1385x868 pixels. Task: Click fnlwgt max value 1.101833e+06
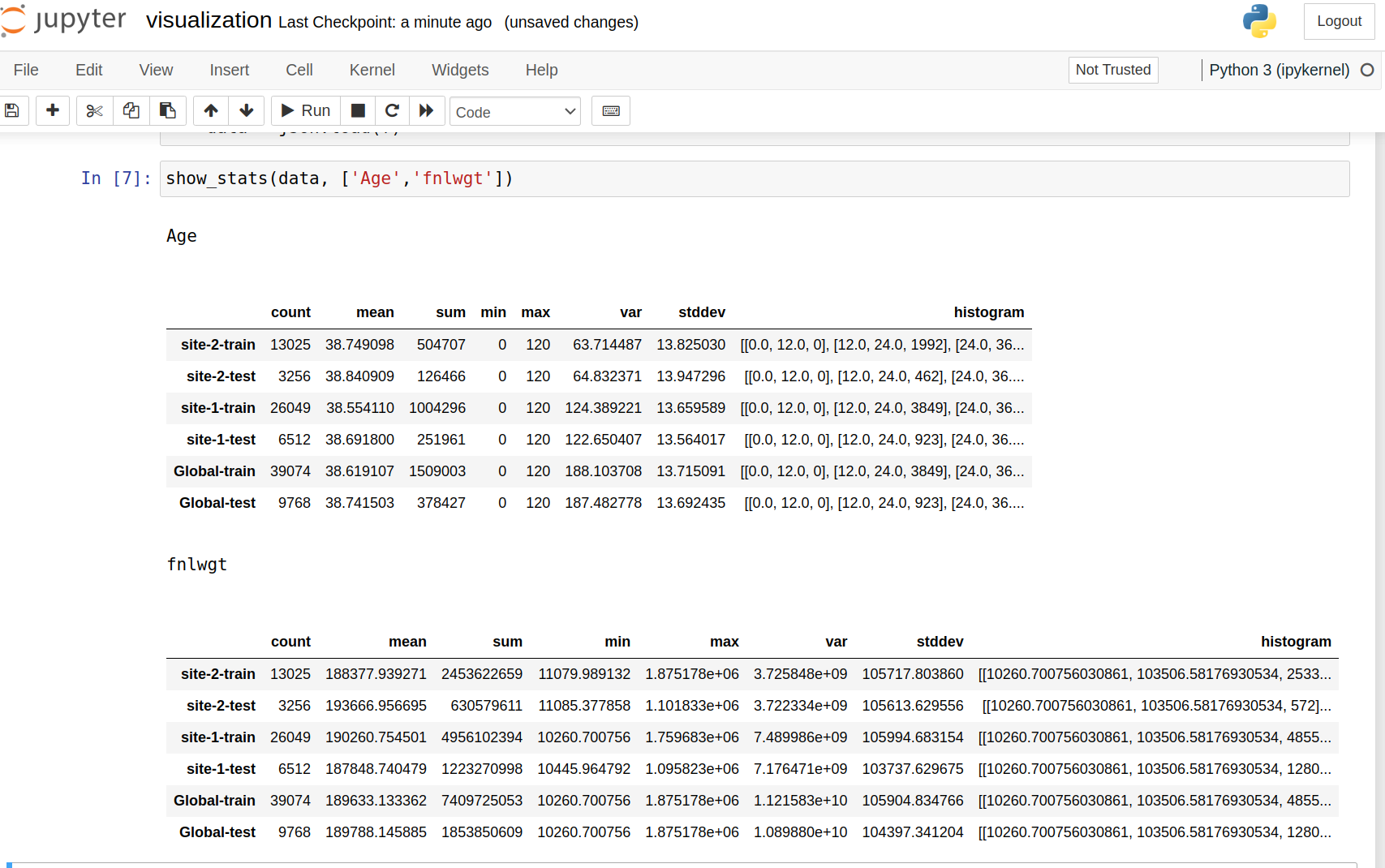pos(691,706)
